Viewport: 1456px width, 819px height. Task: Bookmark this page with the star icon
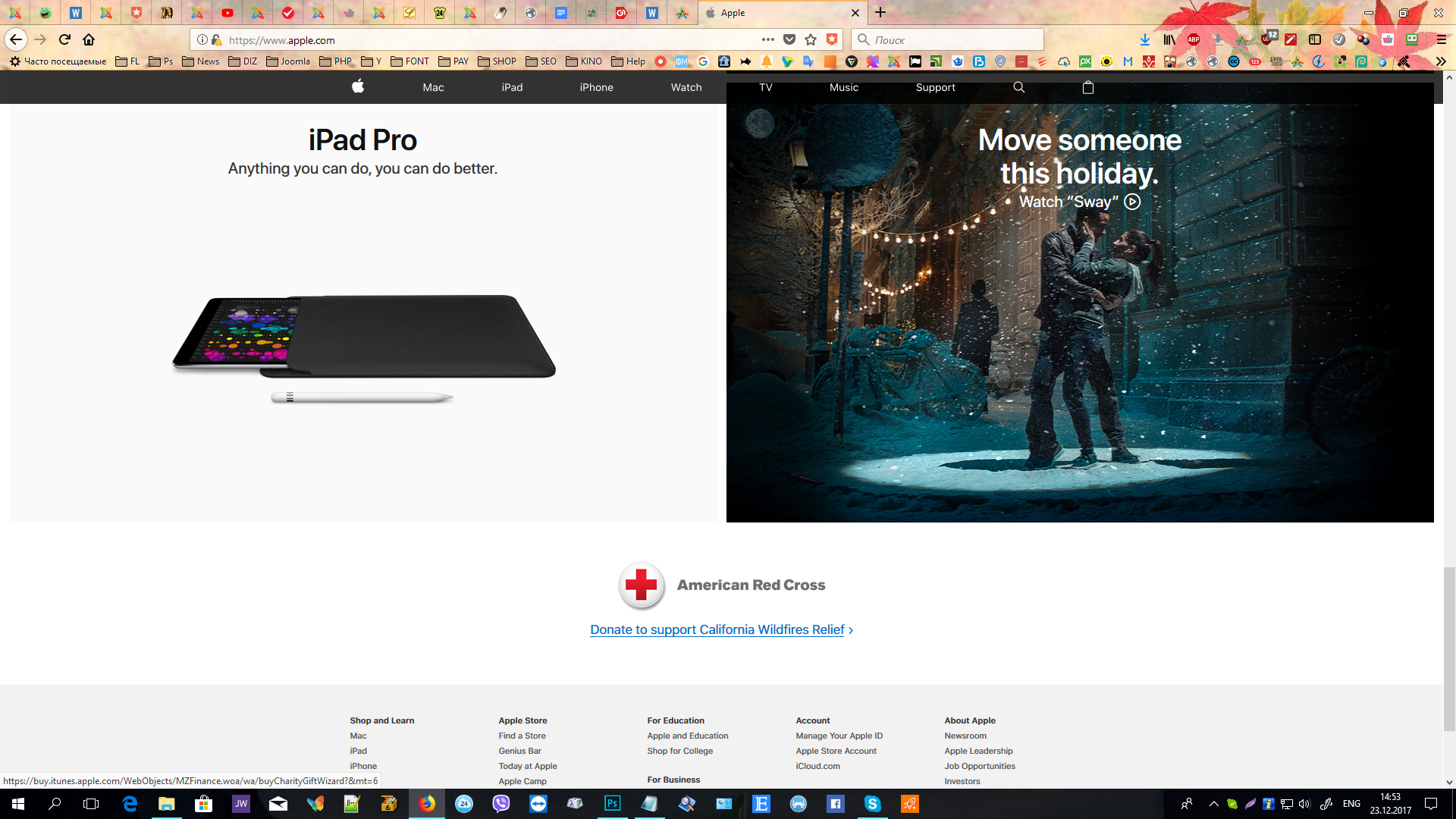pyautogui.click(x=811, y=39)
